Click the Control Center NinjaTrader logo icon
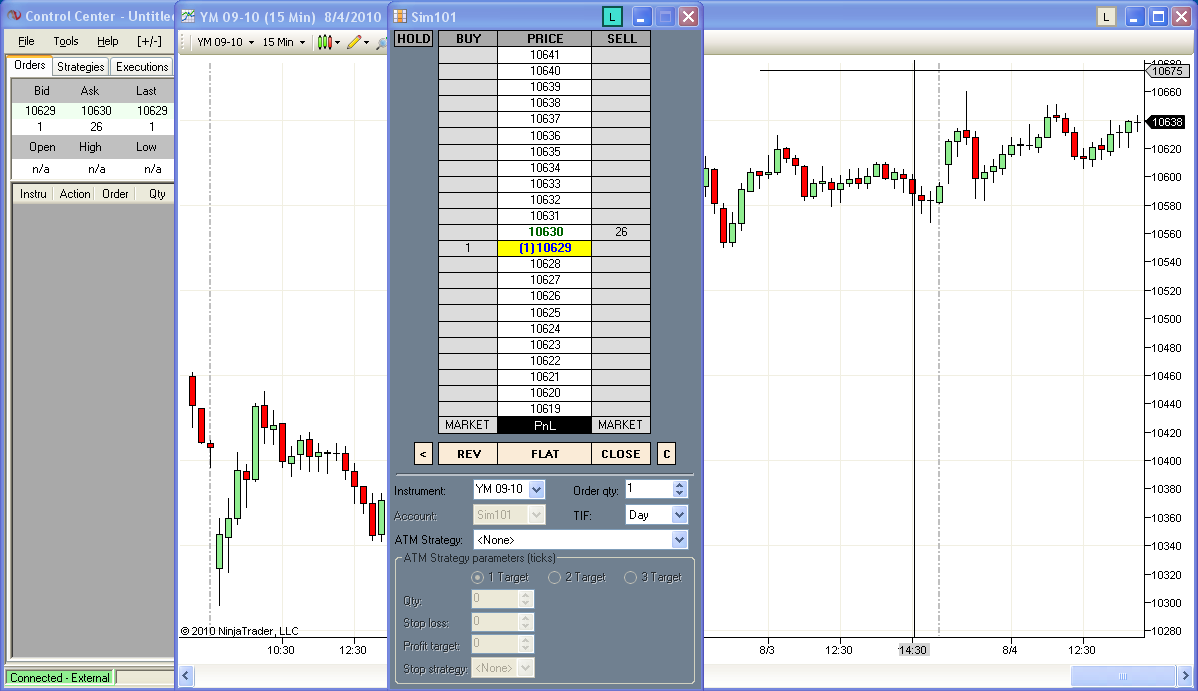The image size is (1198, 691). point(14,16)
